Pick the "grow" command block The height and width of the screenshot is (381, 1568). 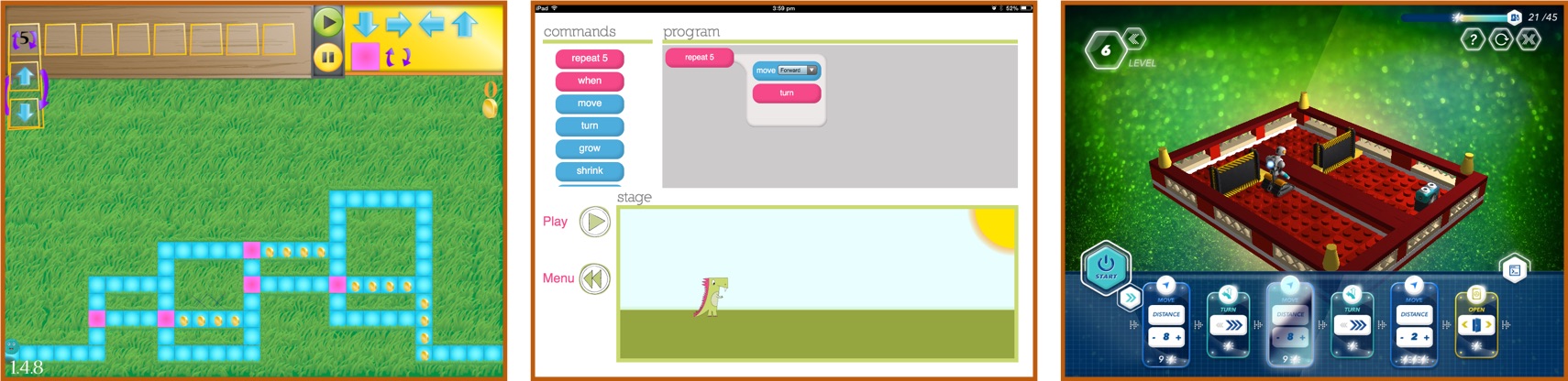point(590,148)
